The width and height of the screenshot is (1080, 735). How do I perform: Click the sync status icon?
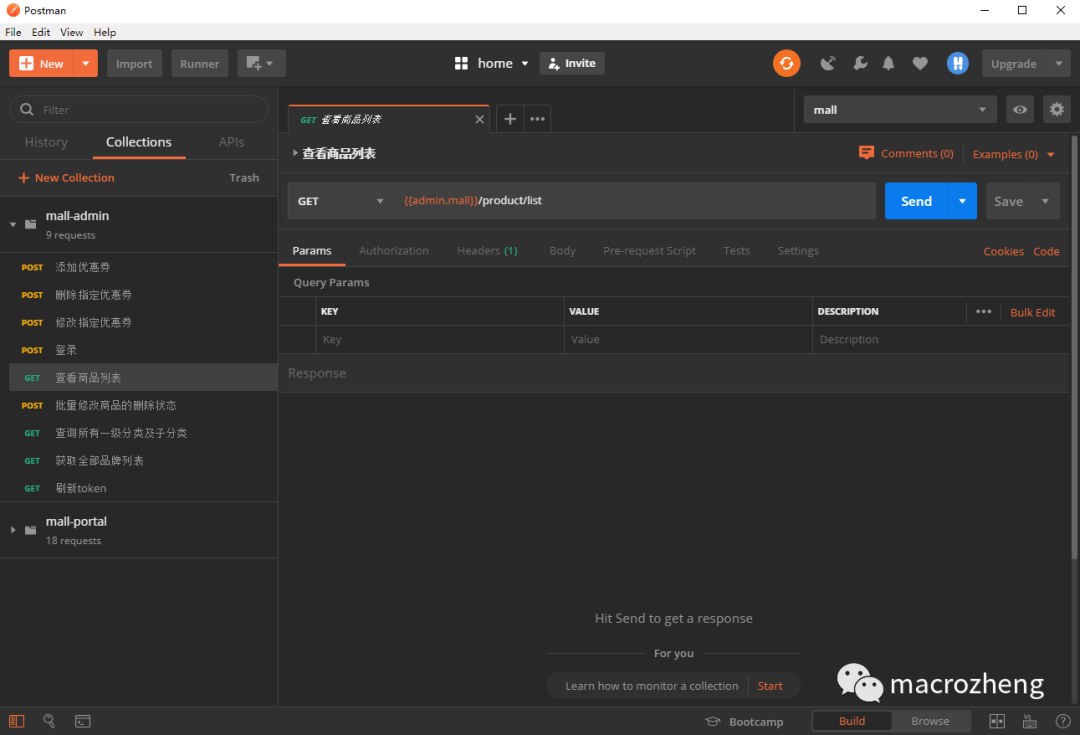pos(787,63)
